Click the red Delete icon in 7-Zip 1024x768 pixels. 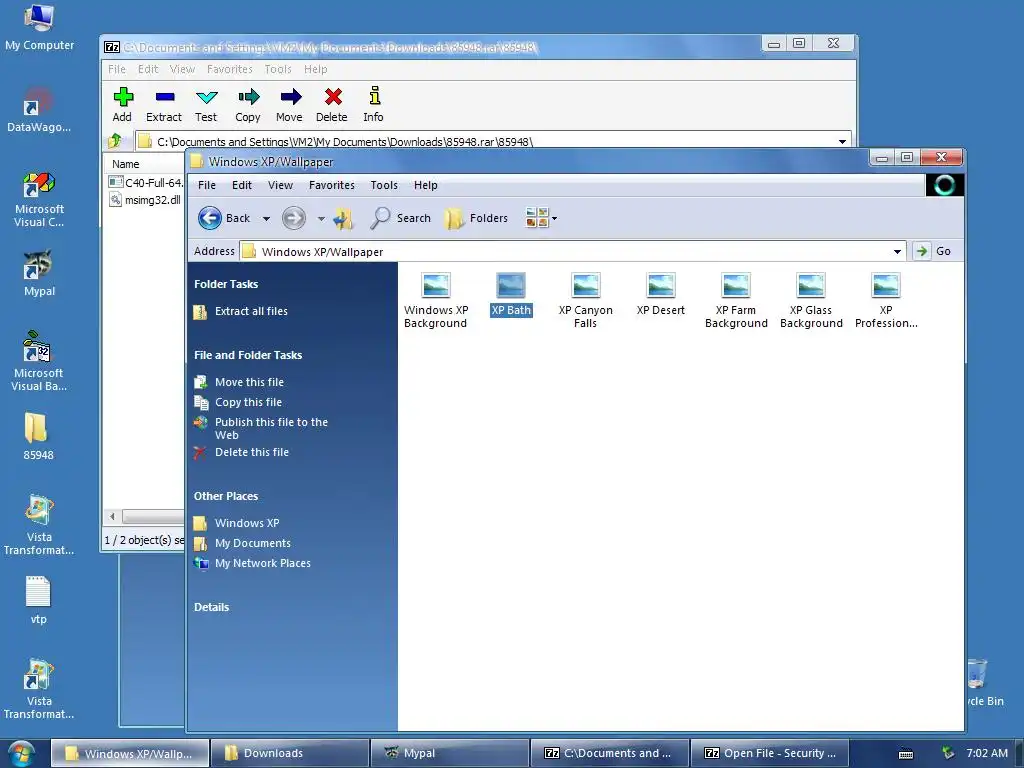point(332,104)
